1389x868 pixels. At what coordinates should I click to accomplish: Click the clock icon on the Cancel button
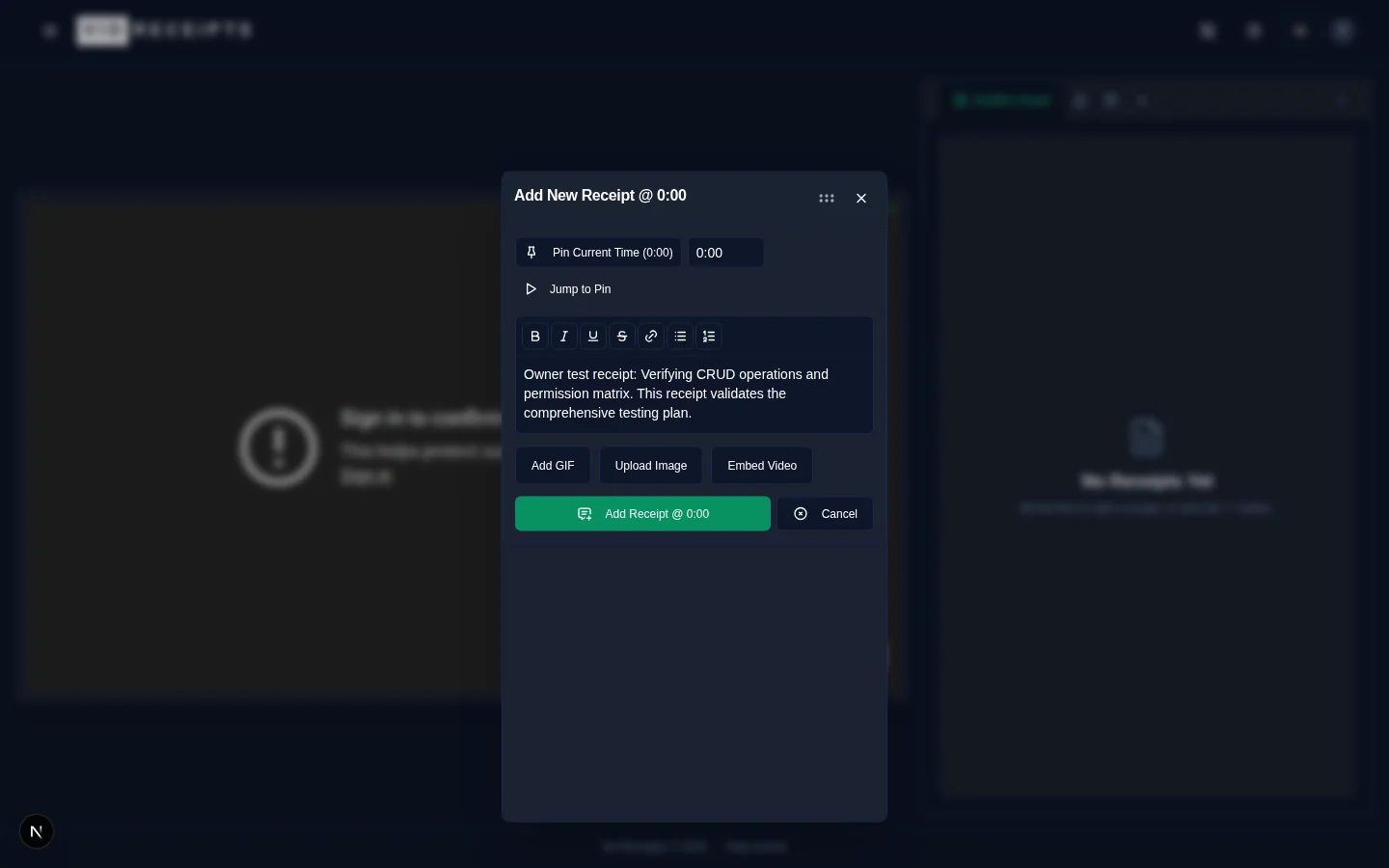tap(801, 513)
